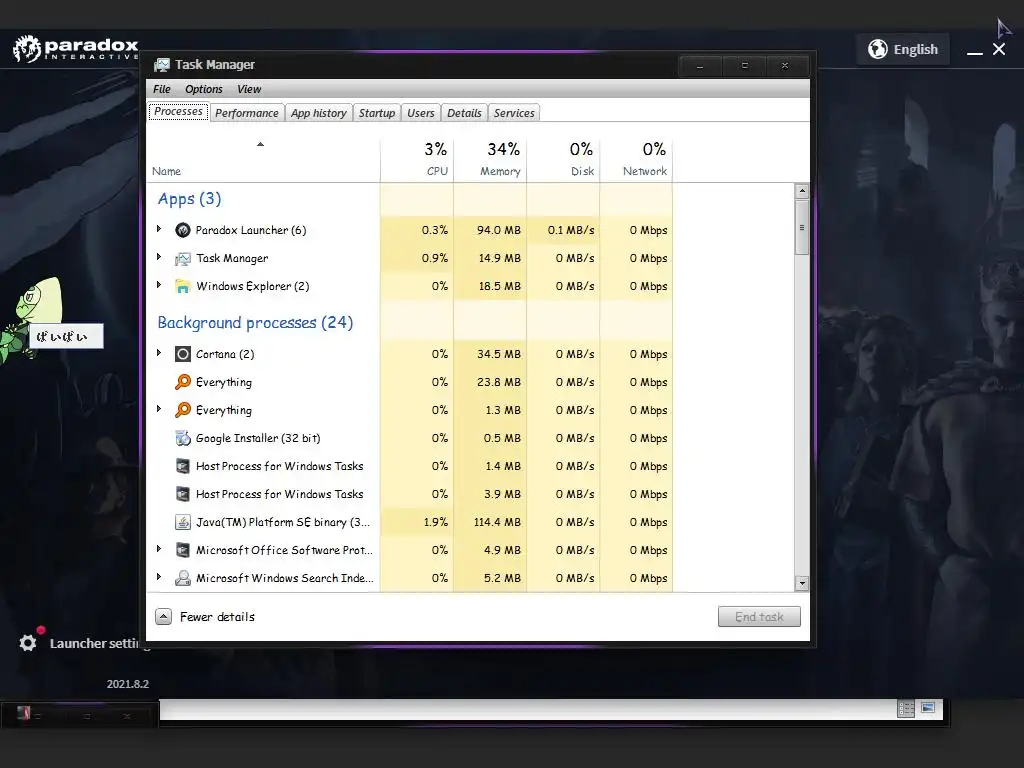Screen dimensions: 1024x768
Task: Click the Google Installer icon
Action: click(x=183, y=438)
